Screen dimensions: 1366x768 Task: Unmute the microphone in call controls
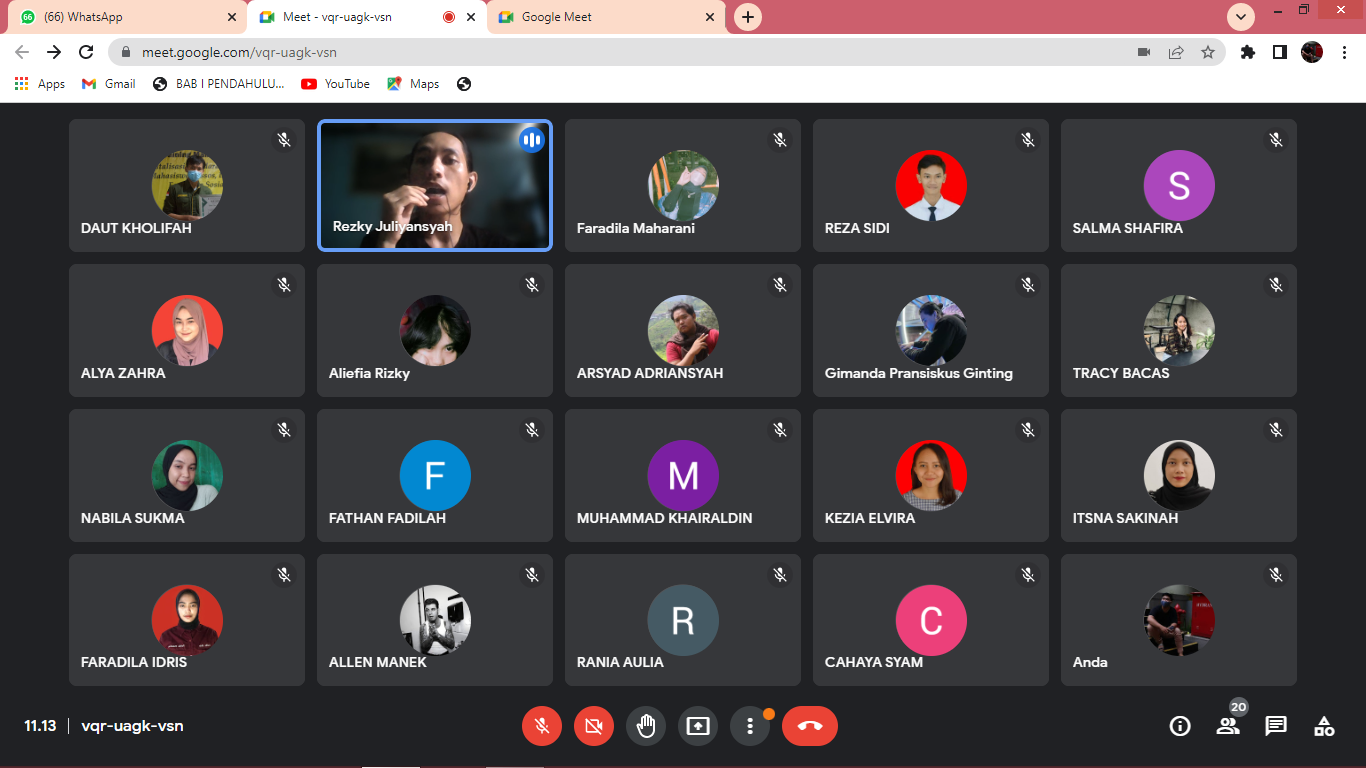pos(542,726)
